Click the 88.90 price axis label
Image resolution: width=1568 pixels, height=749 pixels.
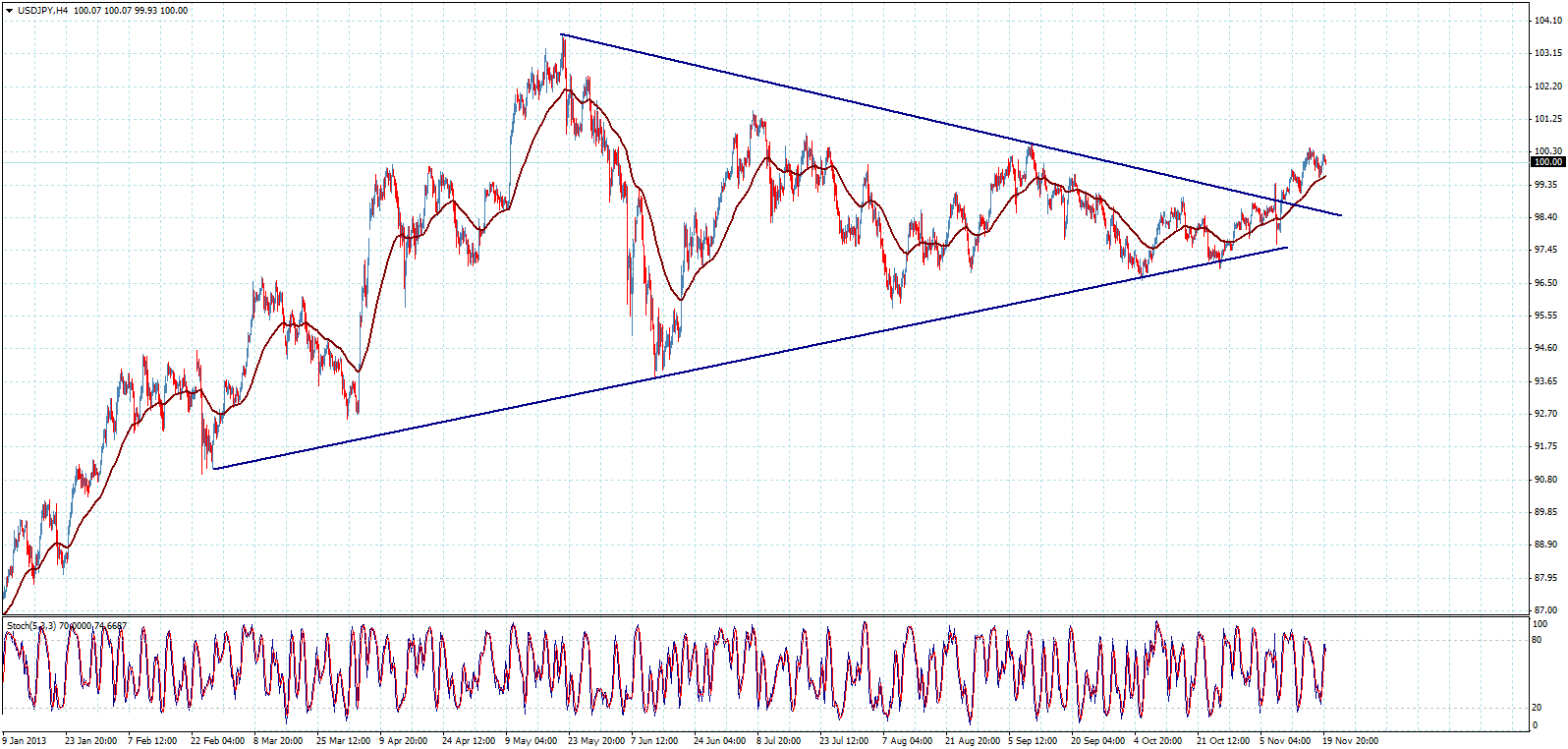click(1545, 545)
